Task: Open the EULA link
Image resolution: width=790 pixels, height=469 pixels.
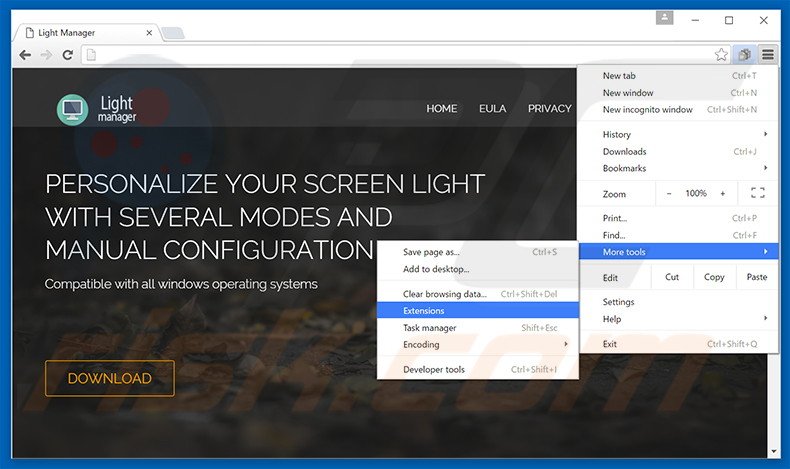Action: (492, 108)
